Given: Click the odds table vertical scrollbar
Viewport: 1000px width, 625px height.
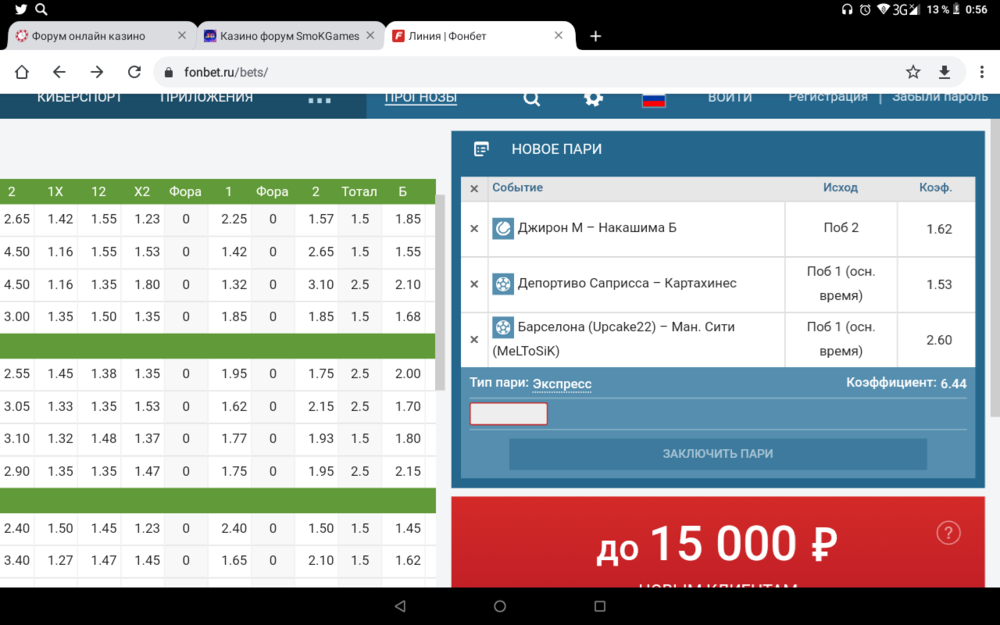Looking at the screenshot, I should pos(439,292).
